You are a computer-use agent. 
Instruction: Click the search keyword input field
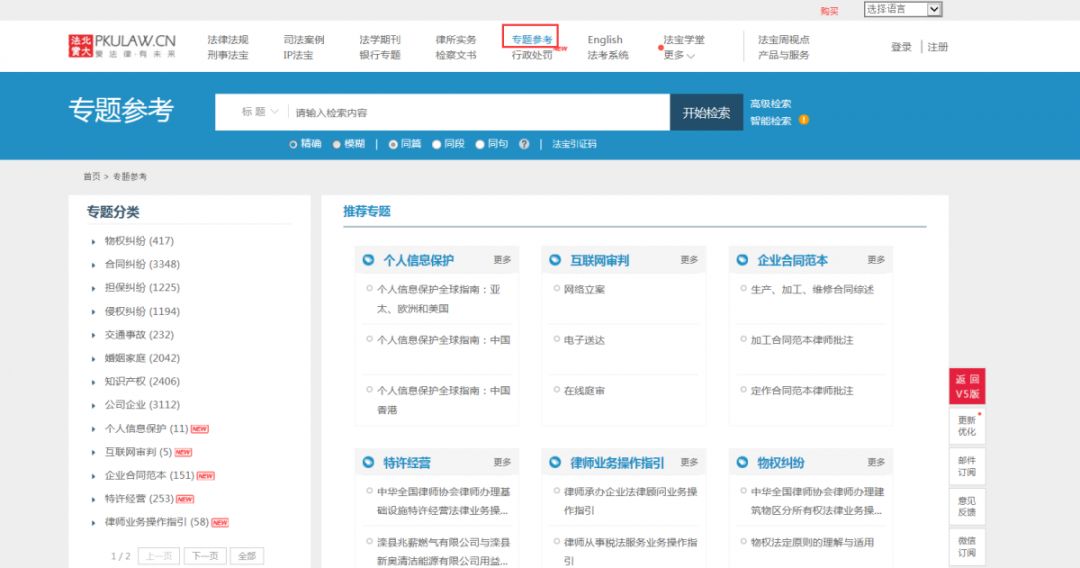[x=478, y=113]
